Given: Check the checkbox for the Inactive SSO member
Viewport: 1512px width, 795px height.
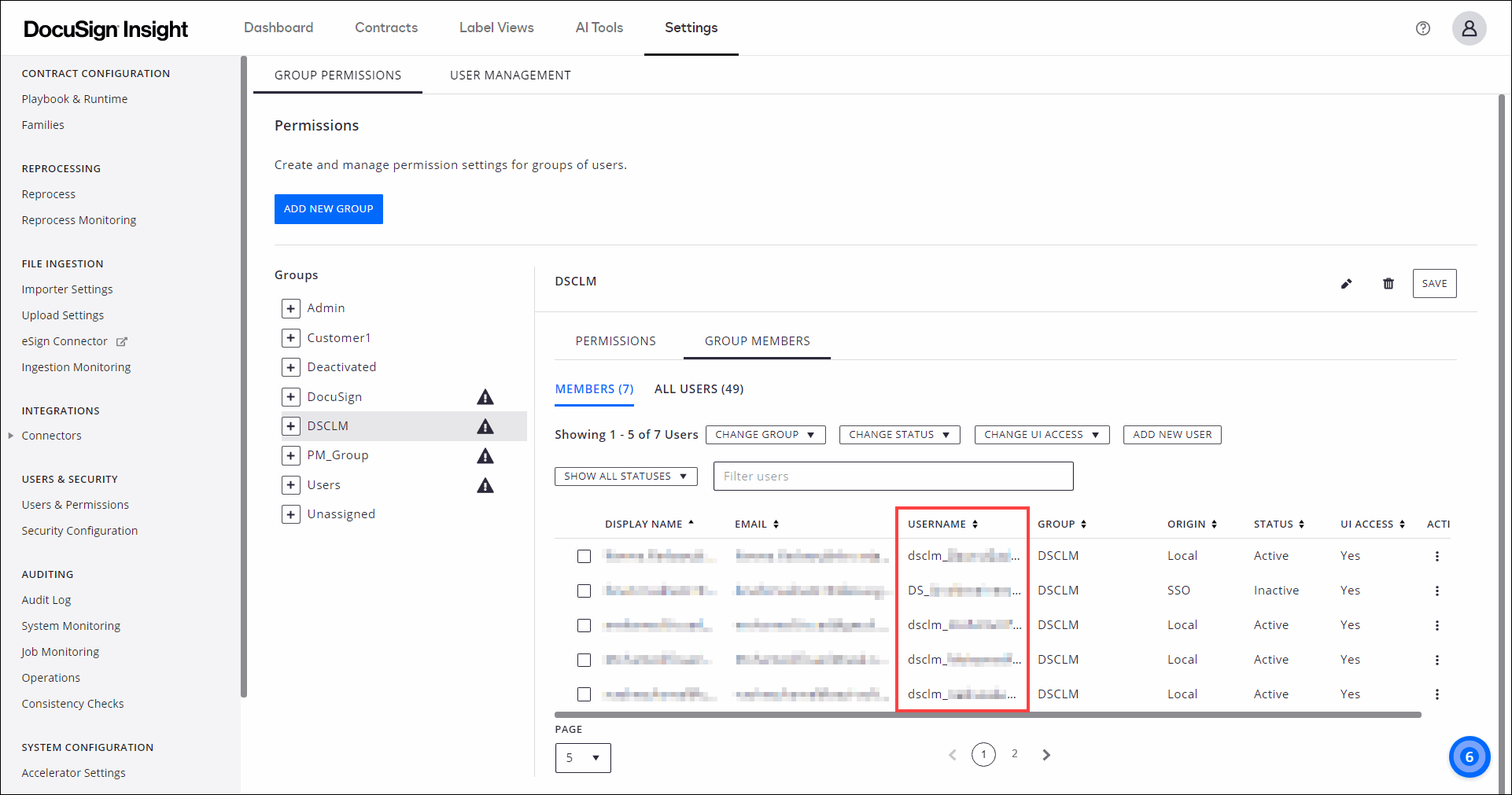Looking at the screenshot, I should (x=584, y=591).
